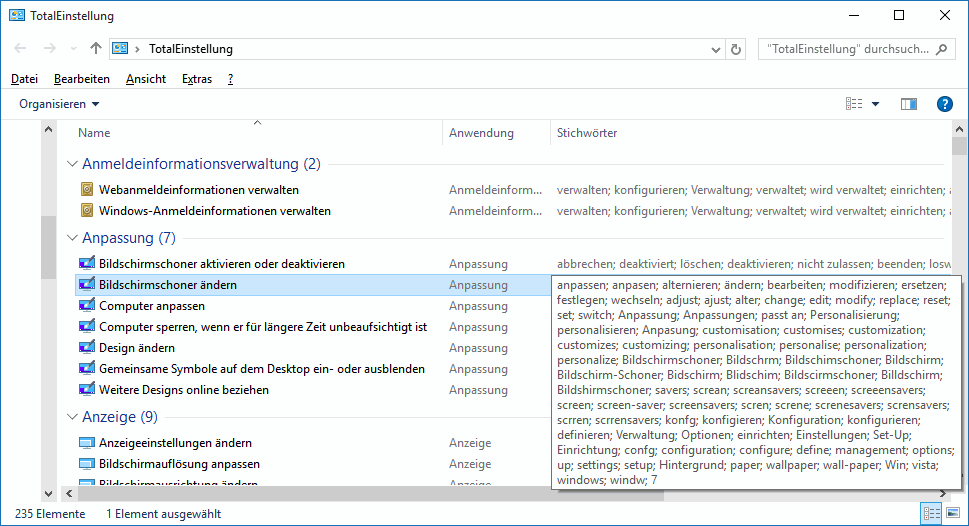Viewport: 969px width, 526px height.
Task: Select Computer anpassen entry
Action: [x=152, y=306]
